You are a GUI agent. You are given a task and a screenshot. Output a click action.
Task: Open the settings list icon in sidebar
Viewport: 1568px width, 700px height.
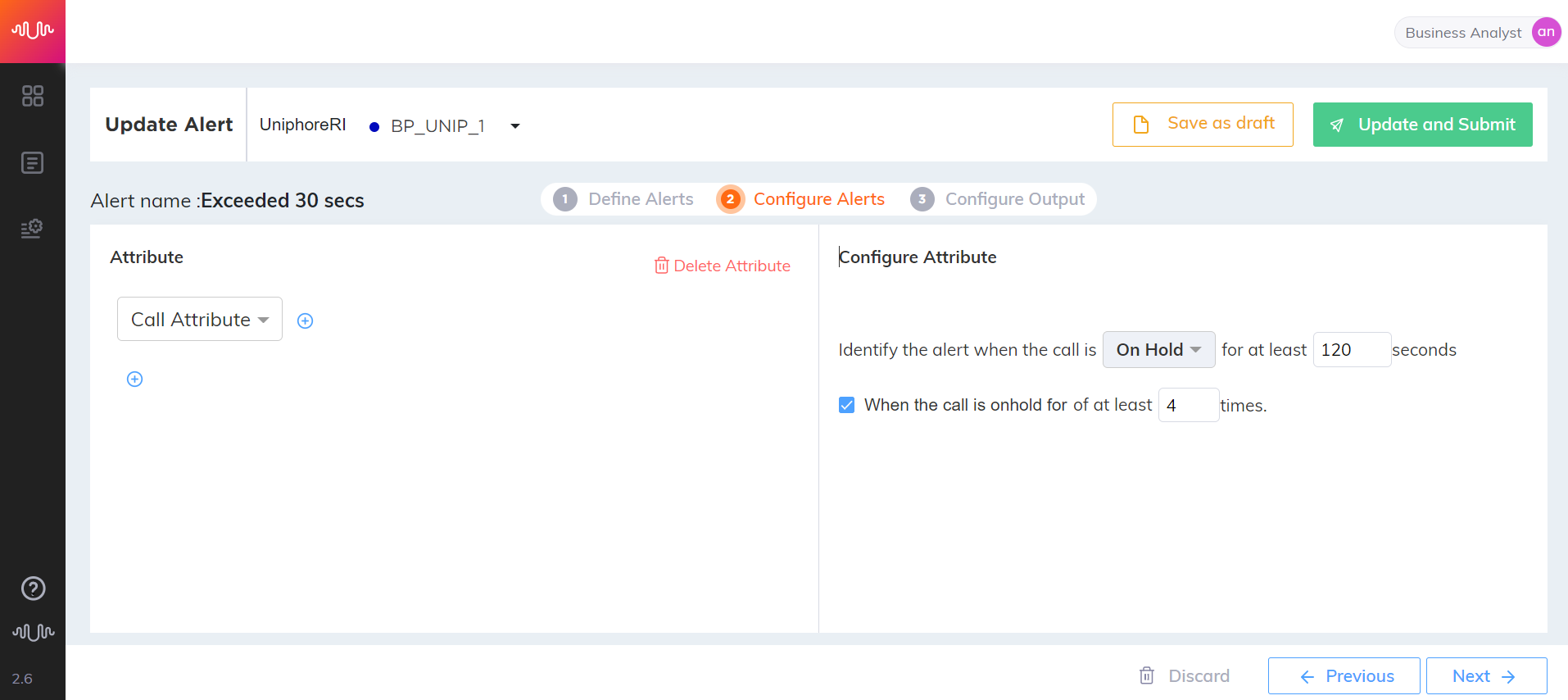click(33, 229)
